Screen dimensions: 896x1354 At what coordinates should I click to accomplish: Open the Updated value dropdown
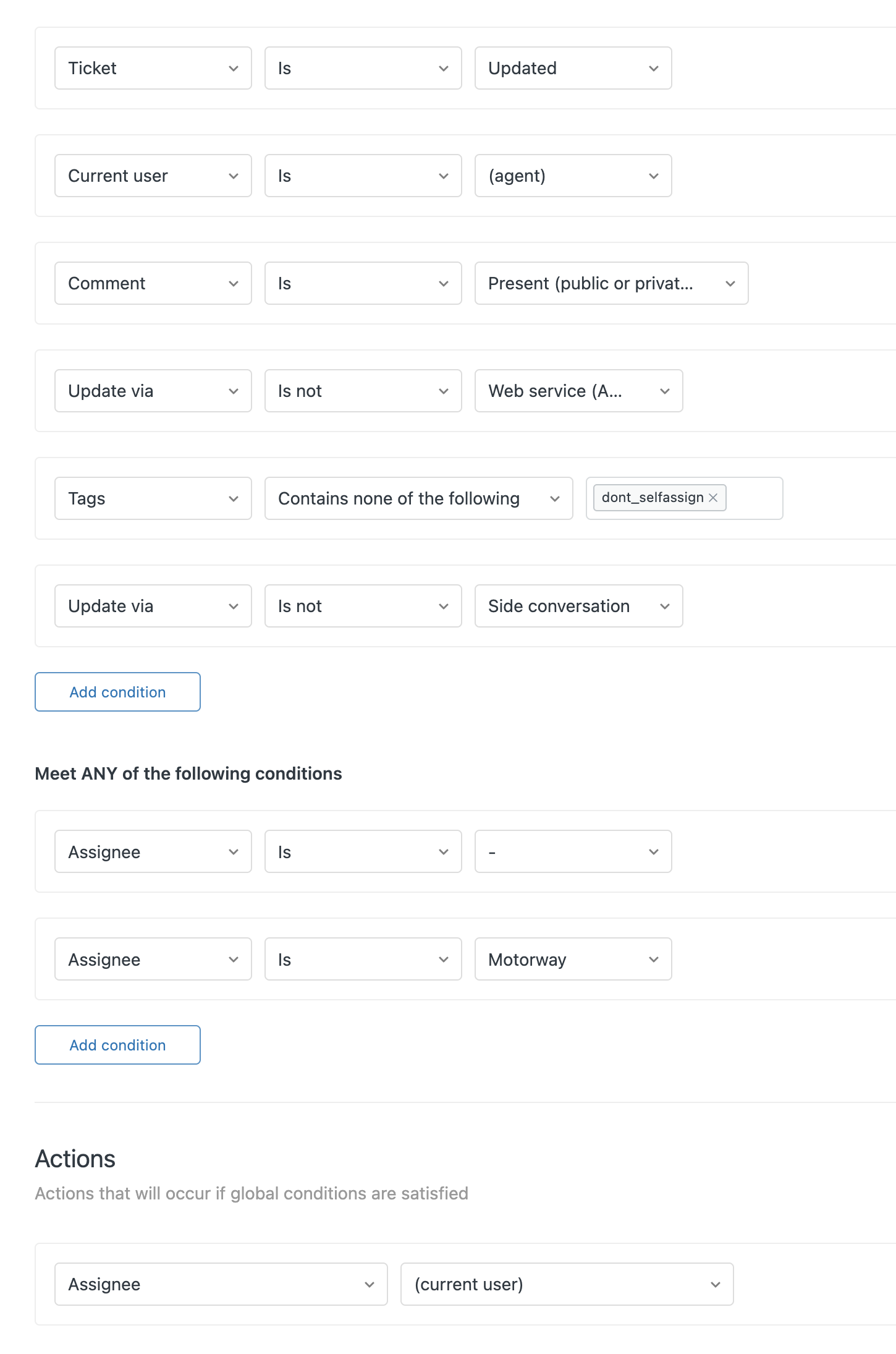tap(573, 68)
